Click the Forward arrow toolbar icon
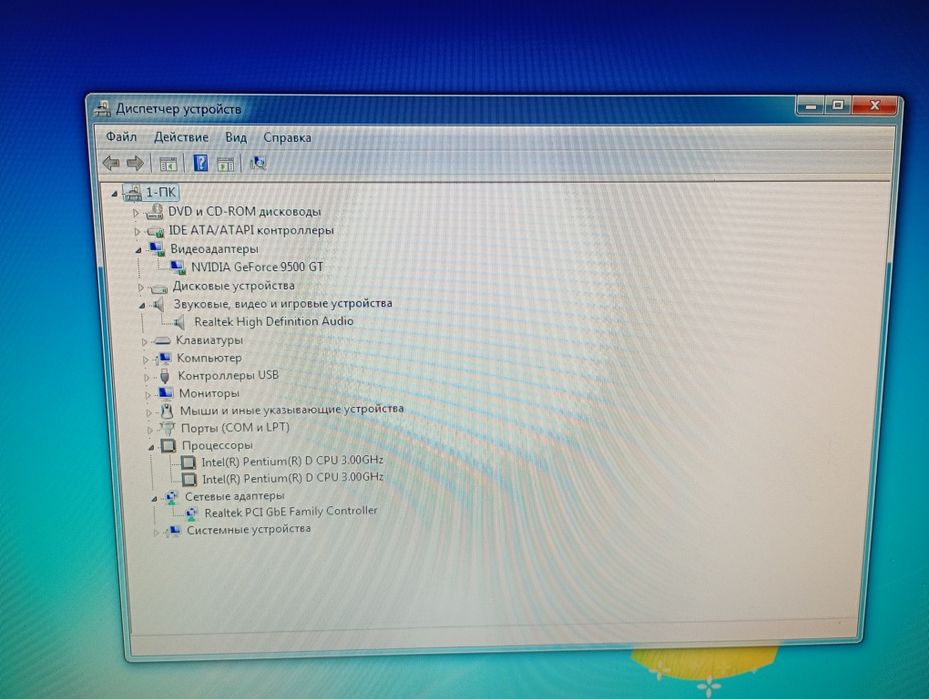Image resolution: width=929 pixels, height=699 pixels. coord(135,163)
